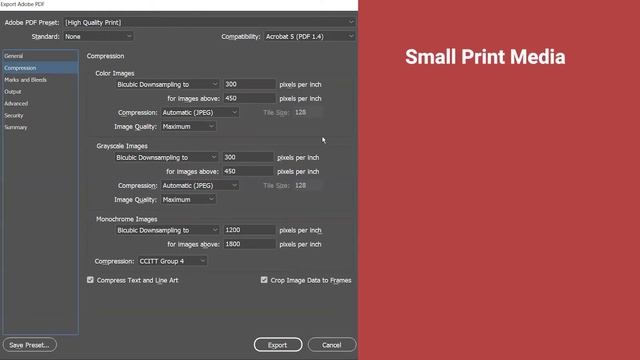The image size is (640, 360).
Task: Click the Export button
Action: point(278,345)
